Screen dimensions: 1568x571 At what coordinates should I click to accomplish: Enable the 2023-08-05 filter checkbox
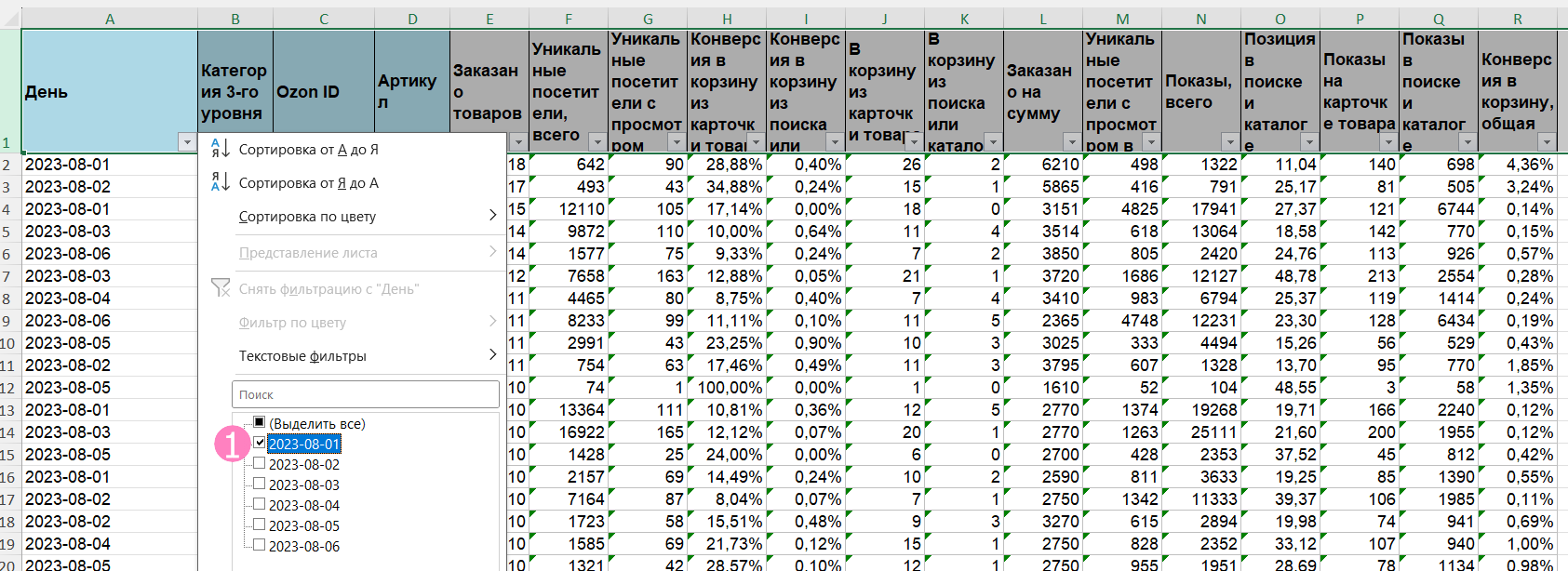(260, 525)
